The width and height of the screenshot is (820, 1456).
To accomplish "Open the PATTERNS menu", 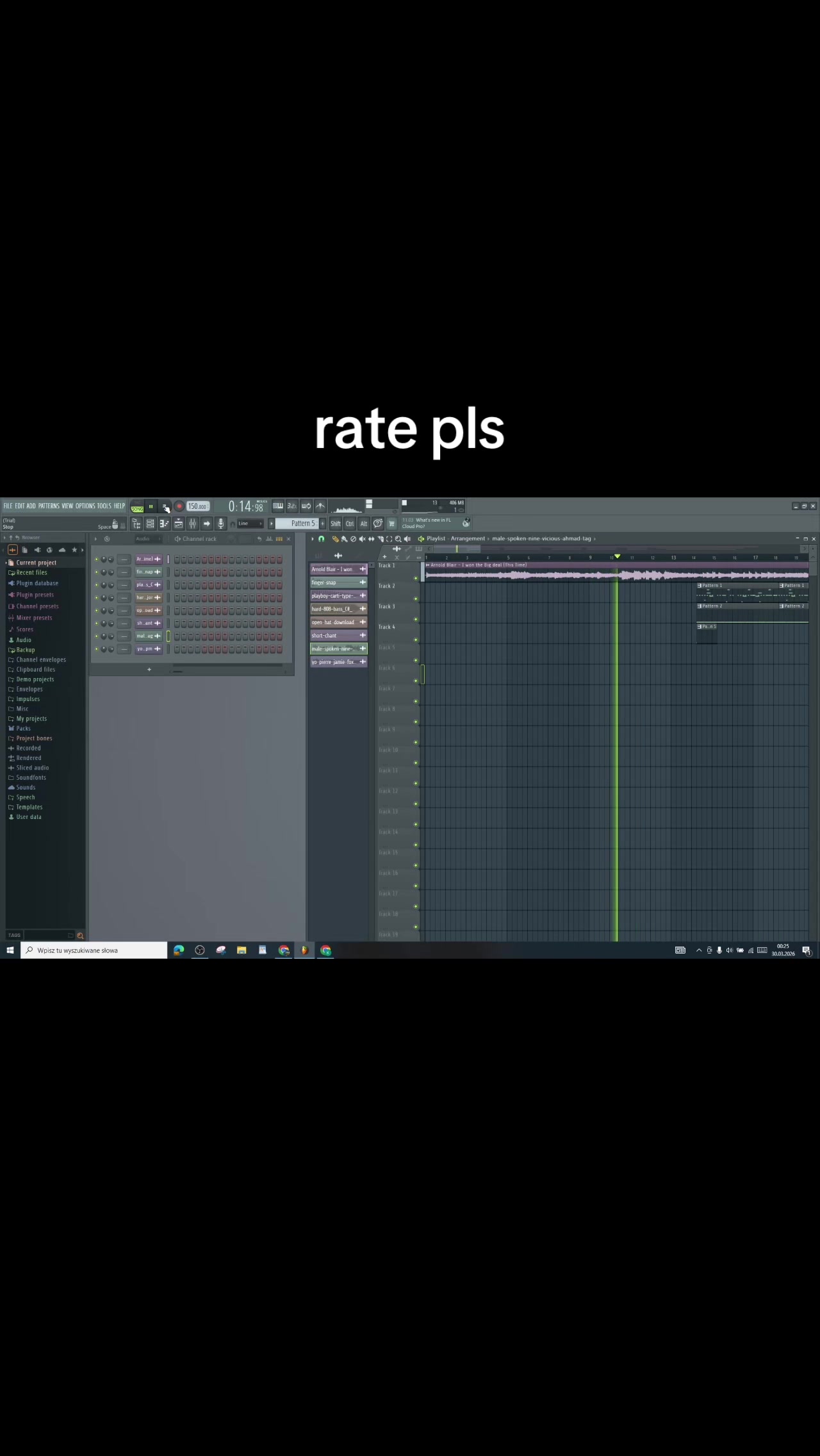I will [49, 506].
